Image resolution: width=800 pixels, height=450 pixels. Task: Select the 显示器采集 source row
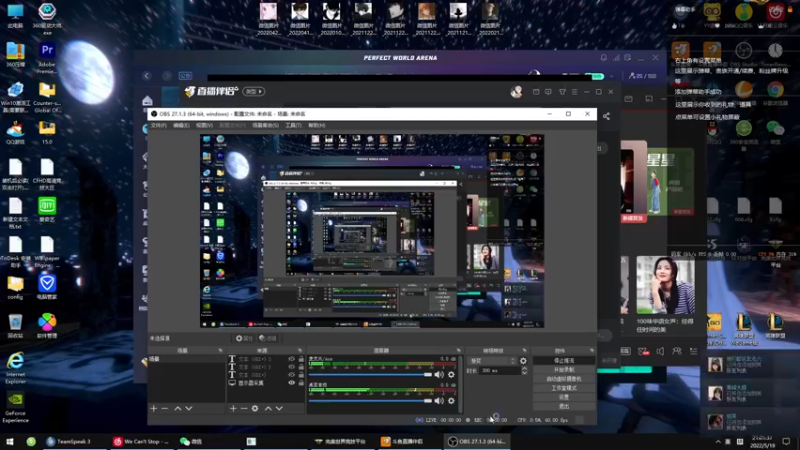(x=266, y=383)
